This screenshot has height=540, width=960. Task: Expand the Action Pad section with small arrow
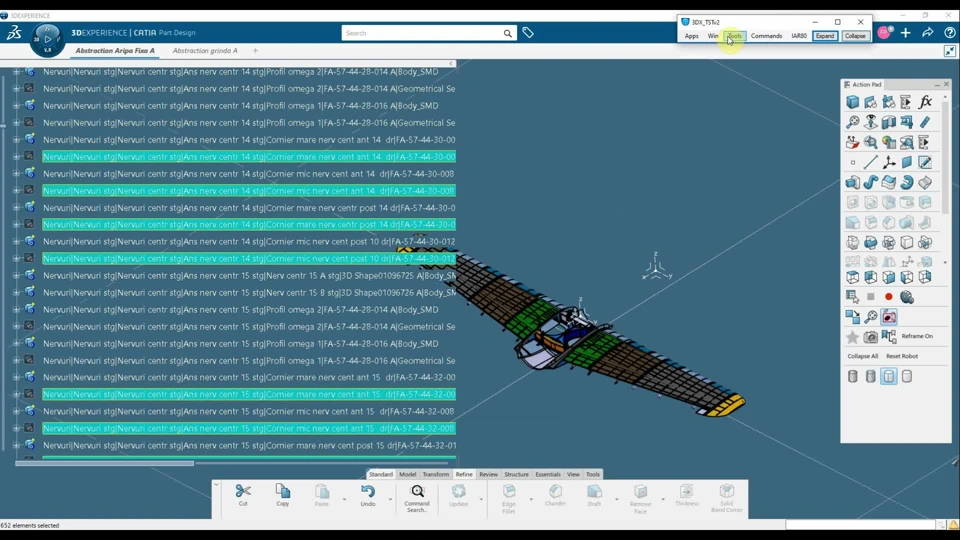[945, 262]
